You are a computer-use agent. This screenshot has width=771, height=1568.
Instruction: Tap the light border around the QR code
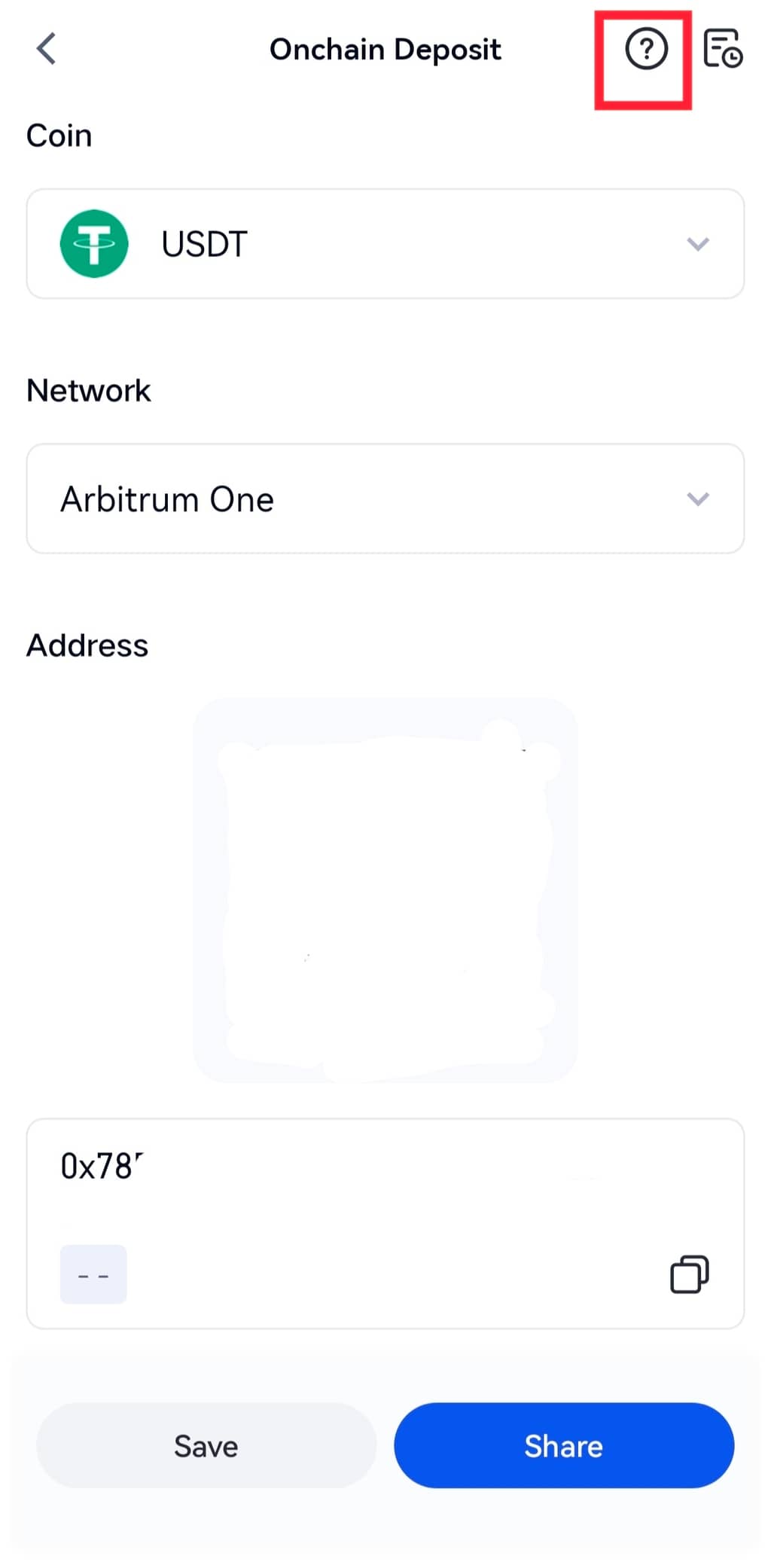click(x=206, y=889)
